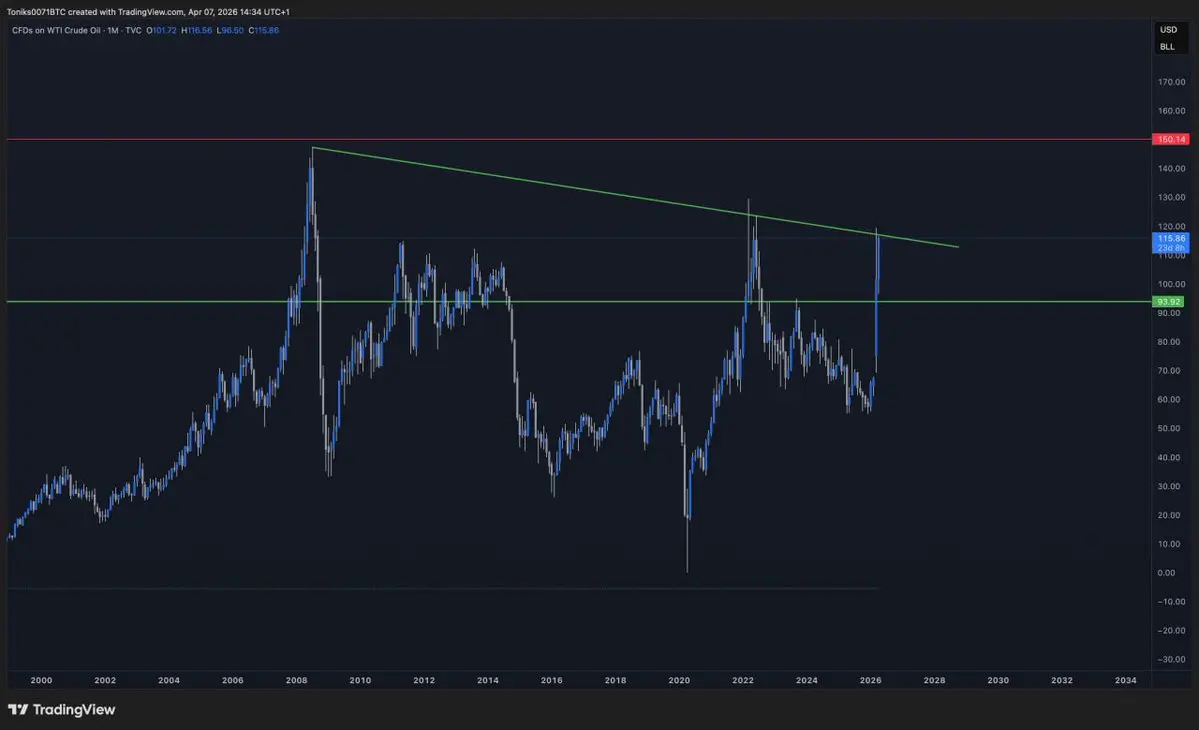Screen dimensions: 1199x730
Task: Click the close value C115.86
Action: [264, 31]
